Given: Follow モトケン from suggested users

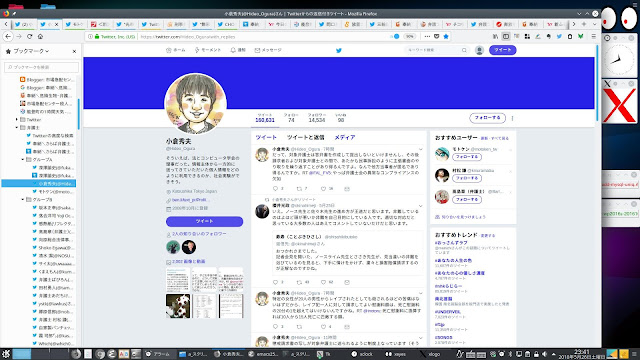Looking at the screenshot, I should coord(467,157).
